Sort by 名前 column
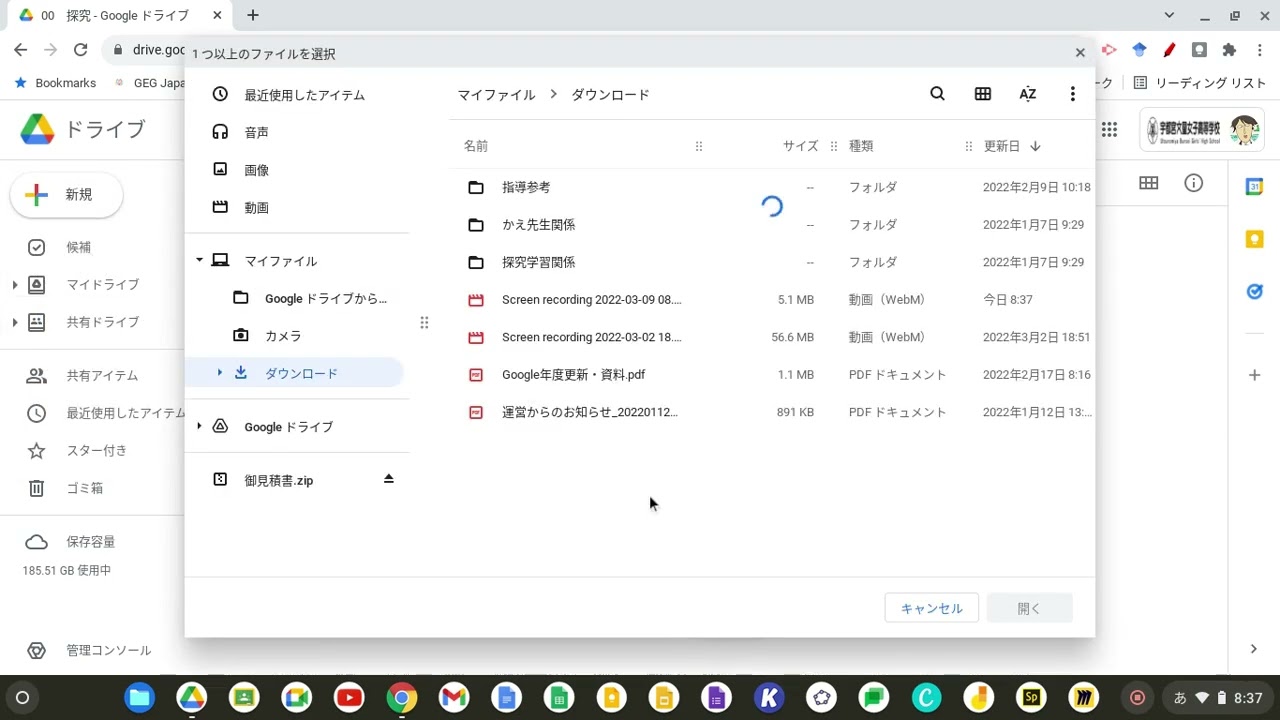The image size is (1280, 720). coord(476,146)
